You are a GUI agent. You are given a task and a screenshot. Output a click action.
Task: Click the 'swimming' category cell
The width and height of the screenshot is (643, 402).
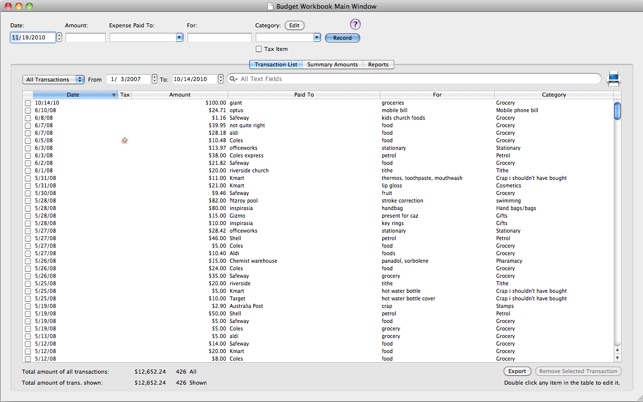pos(508,201)
